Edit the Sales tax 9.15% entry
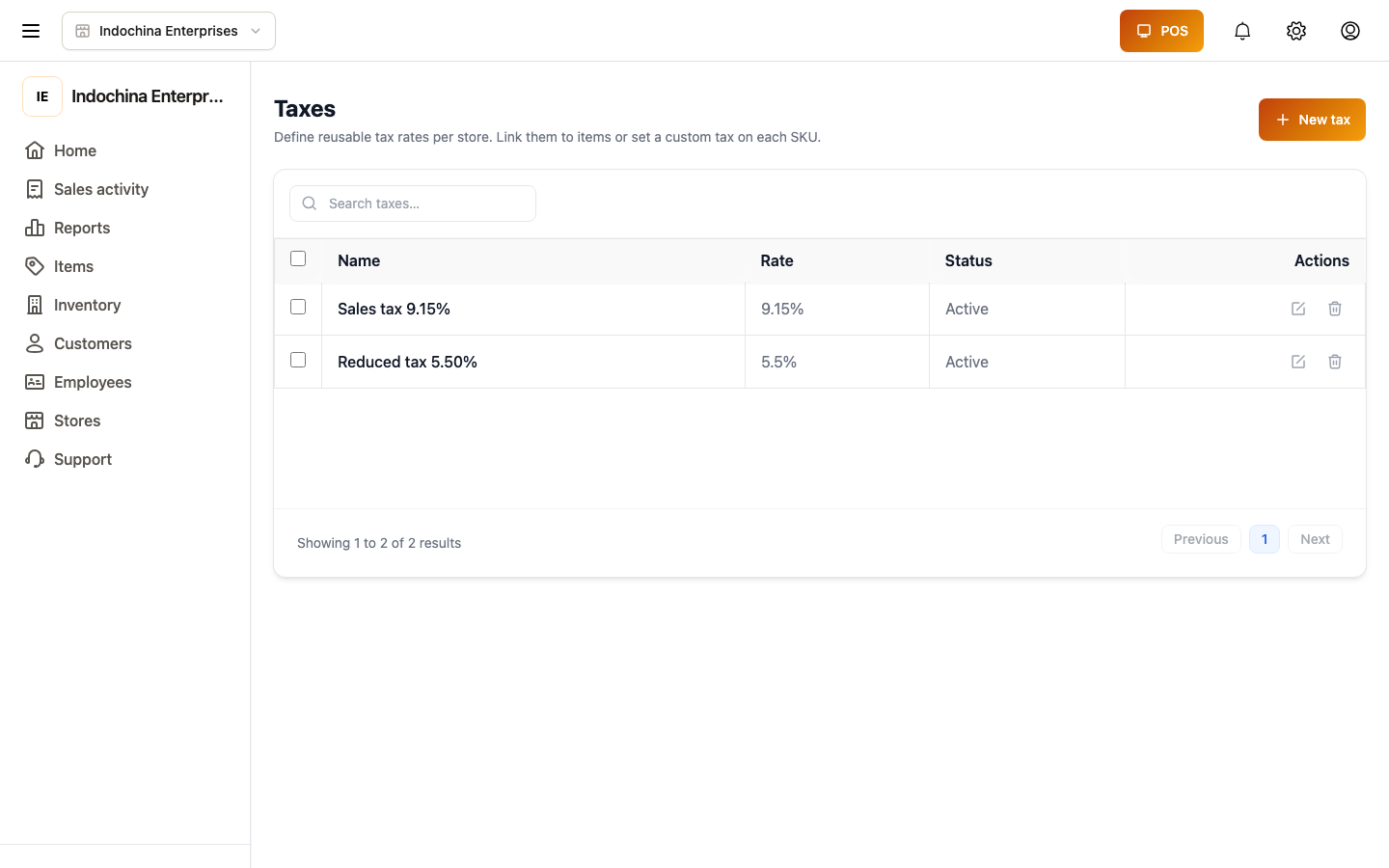 (x=1298, y=309)
